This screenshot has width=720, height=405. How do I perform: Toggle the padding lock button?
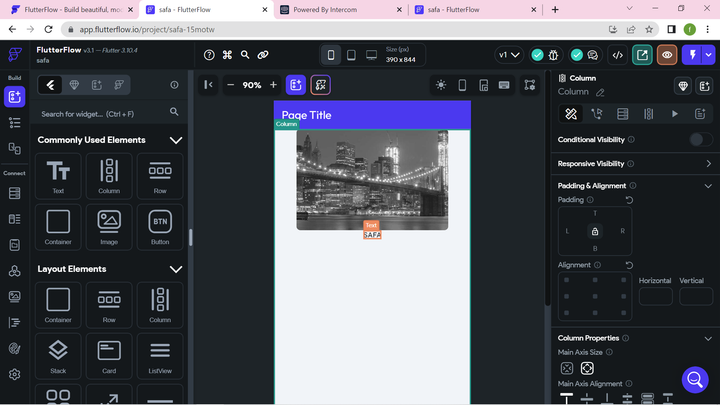[595, 231]
